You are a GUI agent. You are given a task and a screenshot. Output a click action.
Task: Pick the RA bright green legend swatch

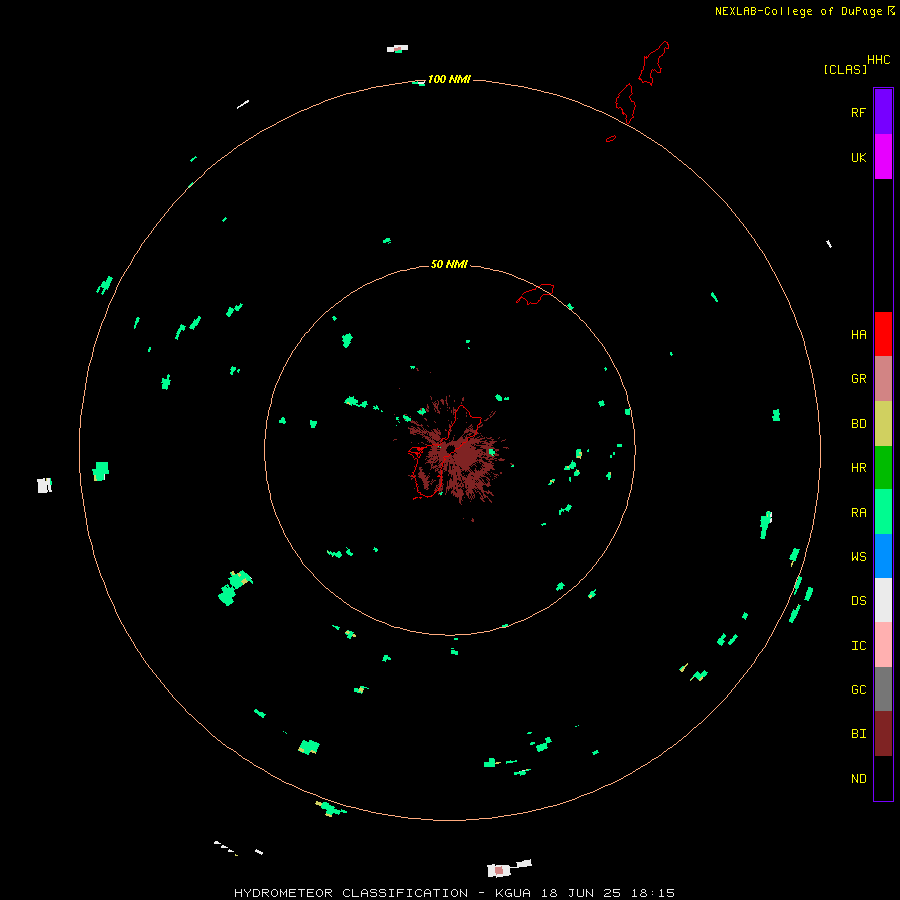[x=883, y=512]
